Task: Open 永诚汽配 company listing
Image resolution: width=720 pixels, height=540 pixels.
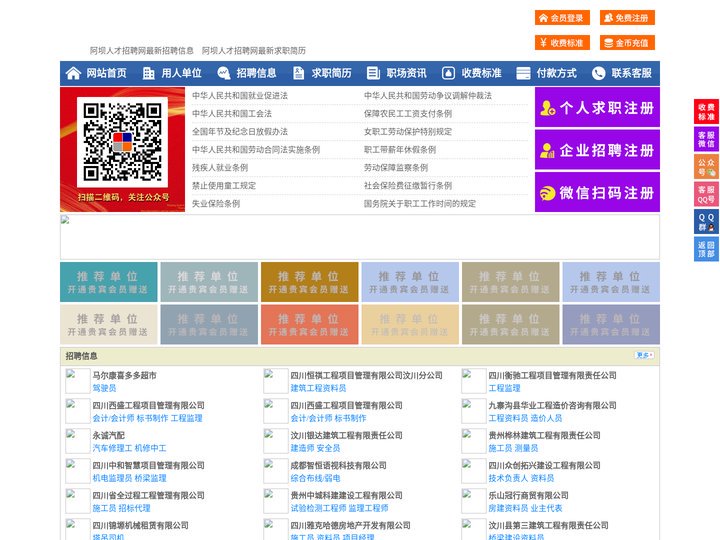Action: [x=108, y=435]
